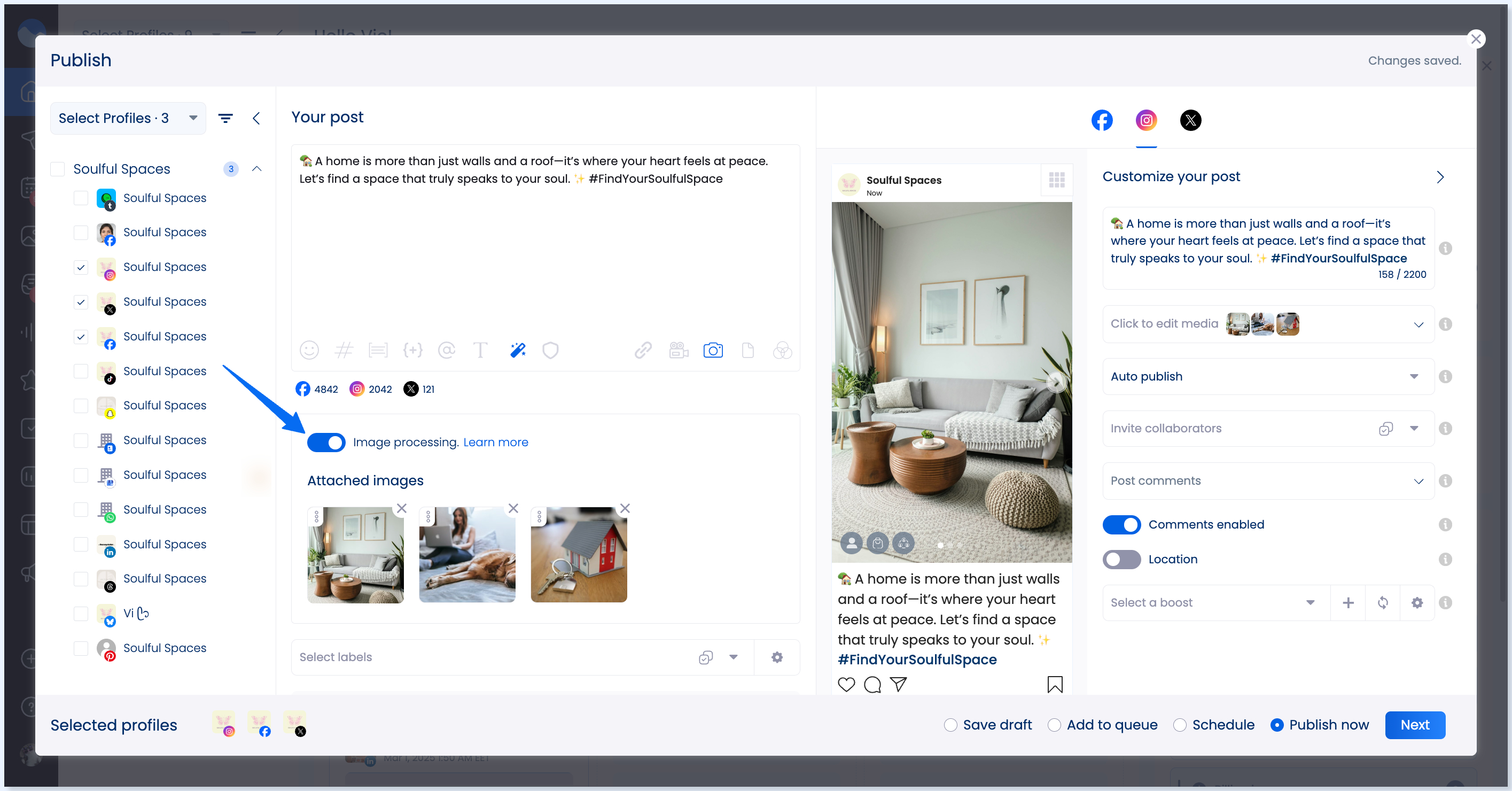Enable the Location switch
Screen dimensions: 1512x791
click(1121, 560)
